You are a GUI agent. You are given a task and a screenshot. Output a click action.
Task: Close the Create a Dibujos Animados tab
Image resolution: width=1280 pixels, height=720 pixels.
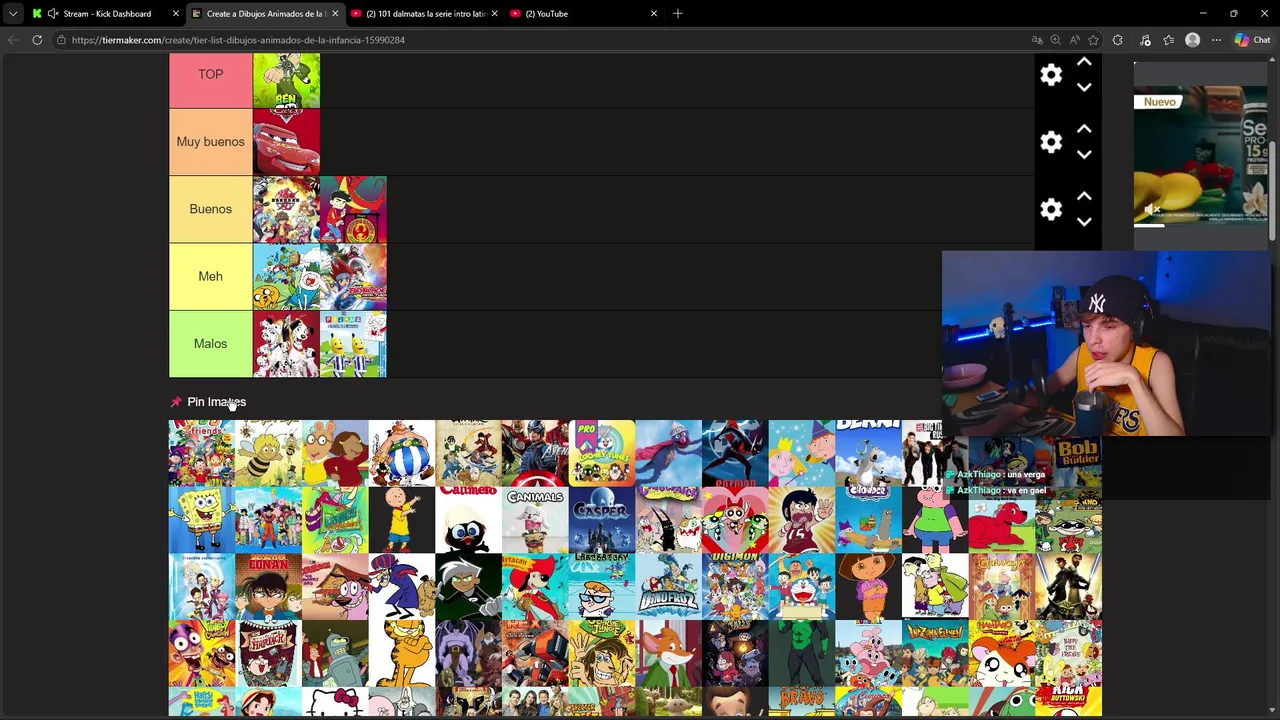[x=335, y=13]
